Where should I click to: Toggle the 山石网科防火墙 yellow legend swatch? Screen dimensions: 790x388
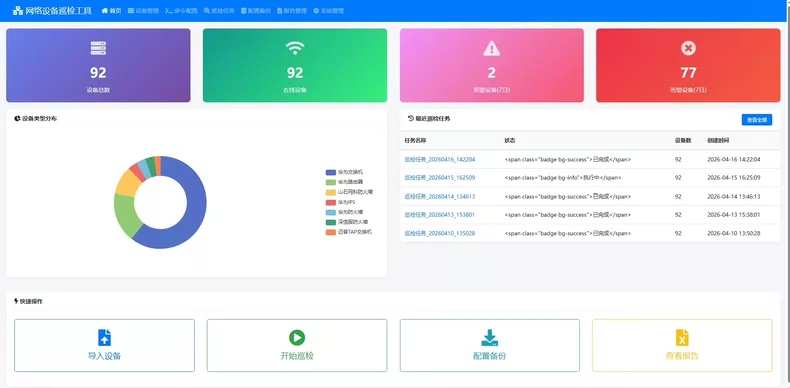point(331,192)
